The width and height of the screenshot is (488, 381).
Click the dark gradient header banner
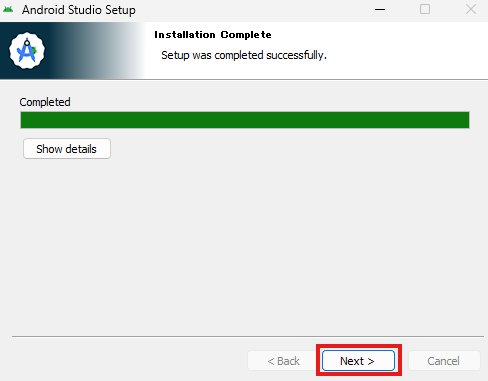pyautogui.click(x=72, y=51)
